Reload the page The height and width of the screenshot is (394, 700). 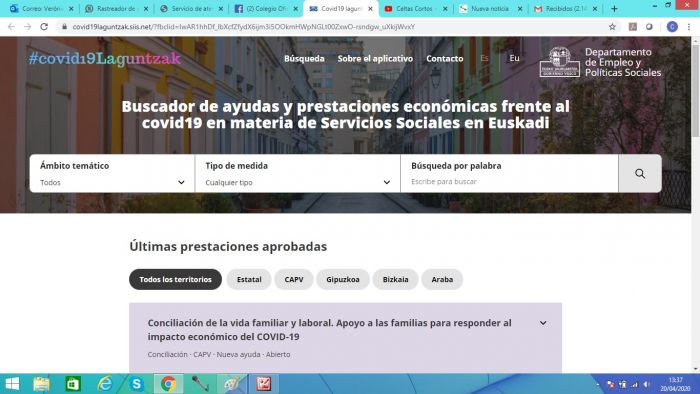(x=44, y=27)
